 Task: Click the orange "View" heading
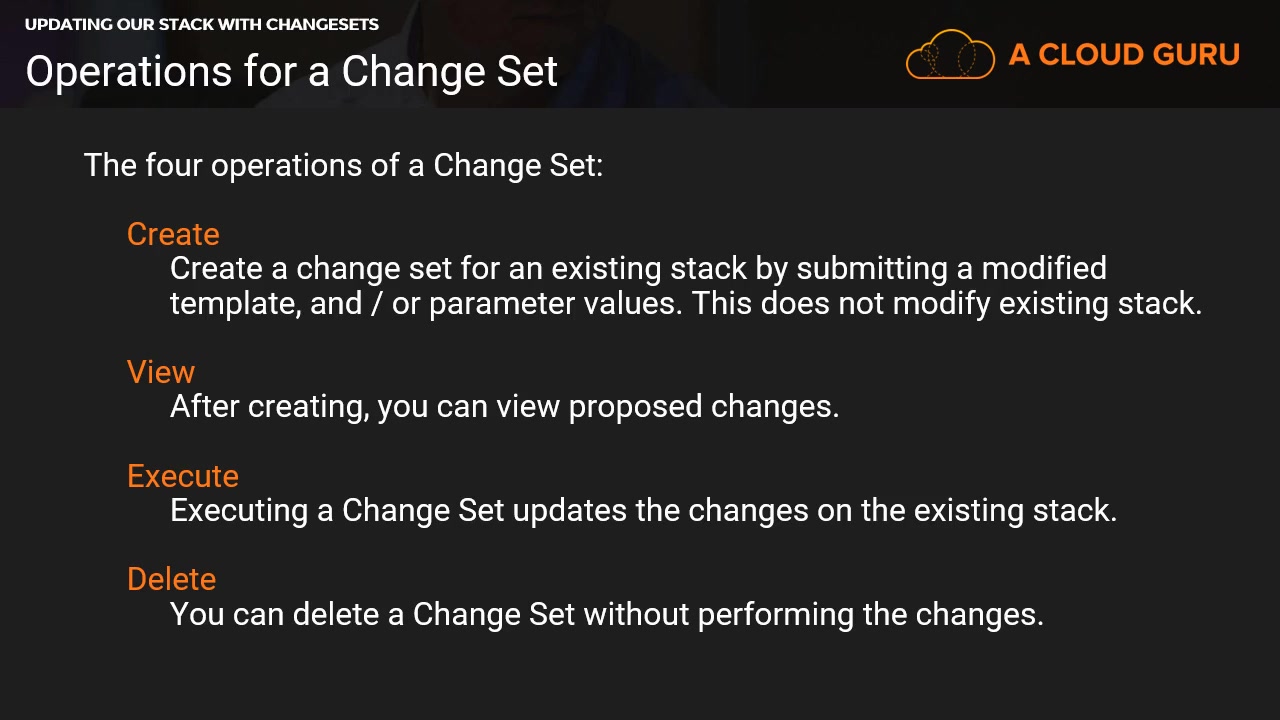coord(160,372)
